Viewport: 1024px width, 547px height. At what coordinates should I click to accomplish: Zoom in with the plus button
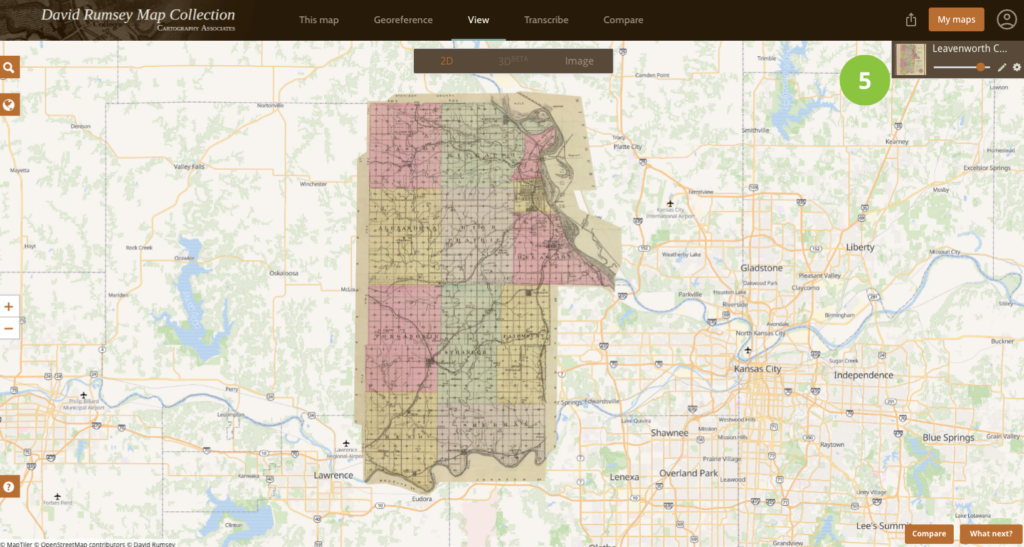click(9, 306)
